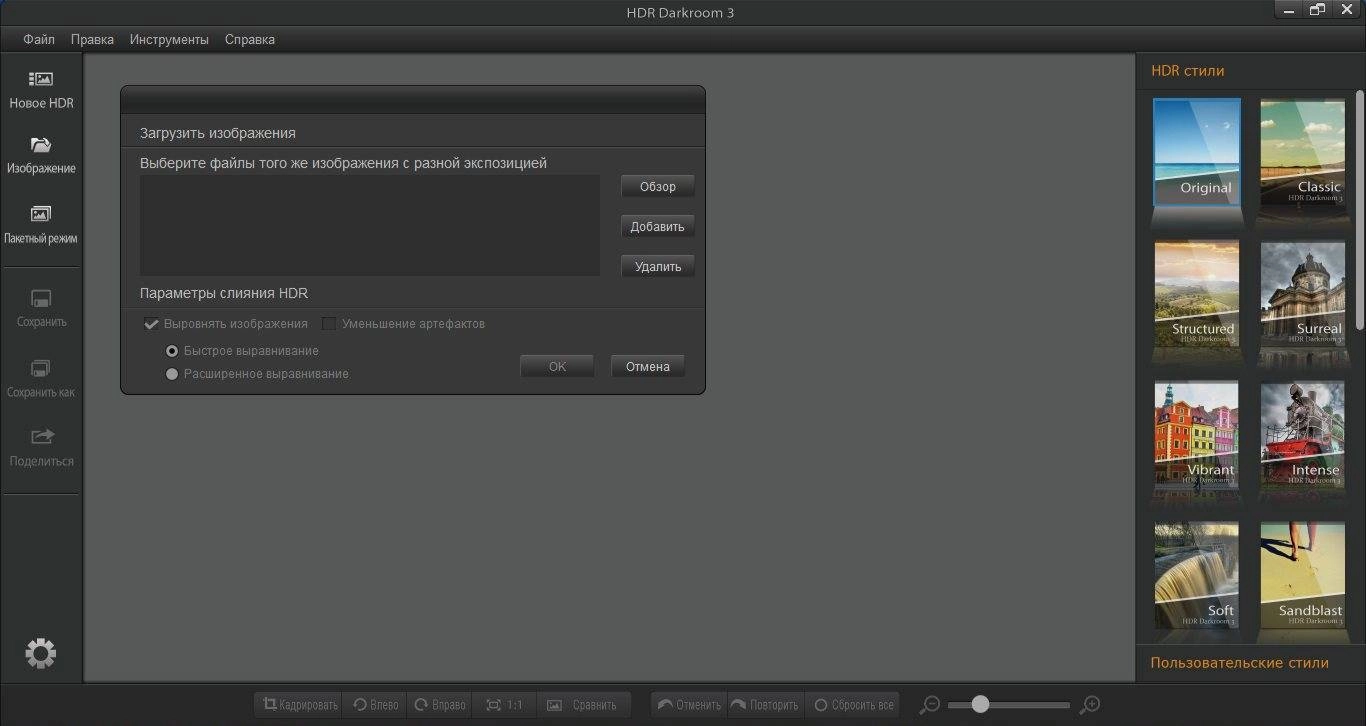This screenshot has height=726, width=1366.
Task: Open settings with the gear icon
Action: click(41, 653)
